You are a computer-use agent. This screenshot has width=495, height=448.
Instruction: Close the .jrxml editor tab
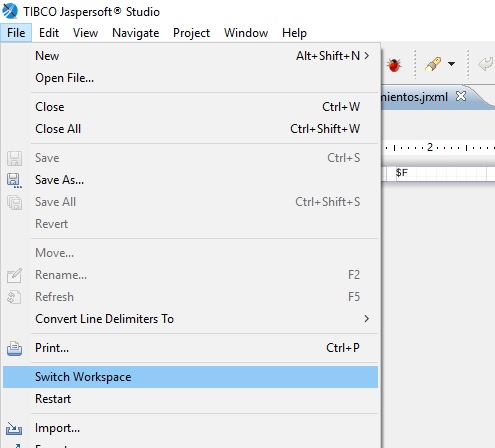click(x=461, y=96)
